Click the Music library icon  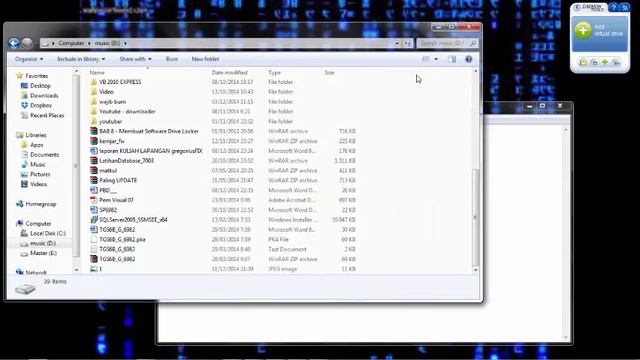pos(24,164)
